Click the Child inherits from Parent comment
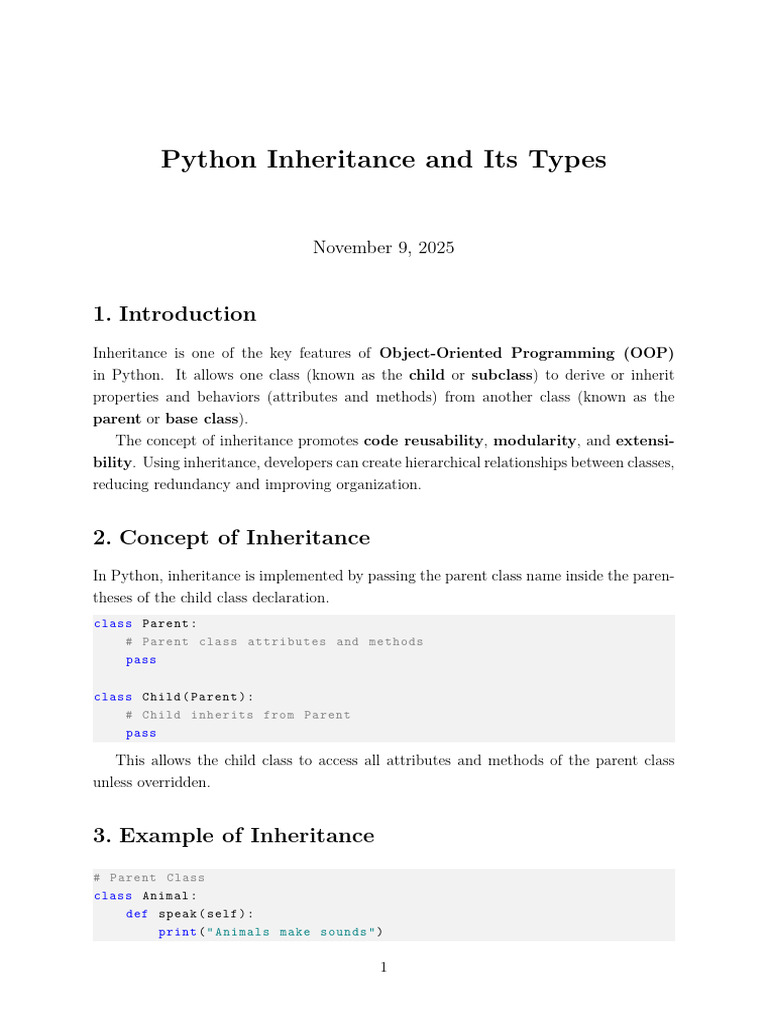Image resolution: width=768 pixels, height=1024 pixels. (238, 715)
